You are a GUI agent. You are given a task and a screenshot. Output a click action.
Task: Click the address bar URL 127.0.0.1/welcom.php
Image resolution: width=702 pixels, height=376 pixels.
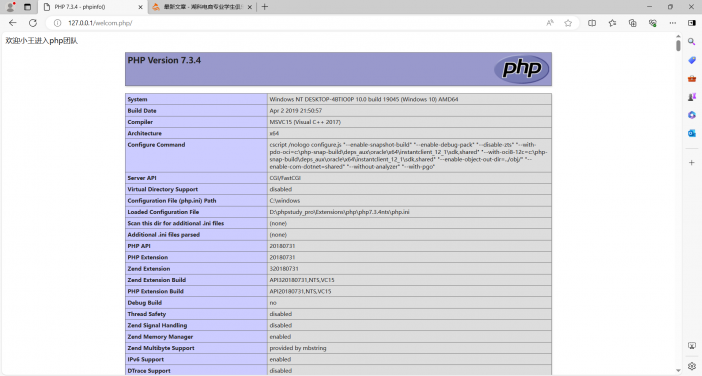click(x=100, y=23)
